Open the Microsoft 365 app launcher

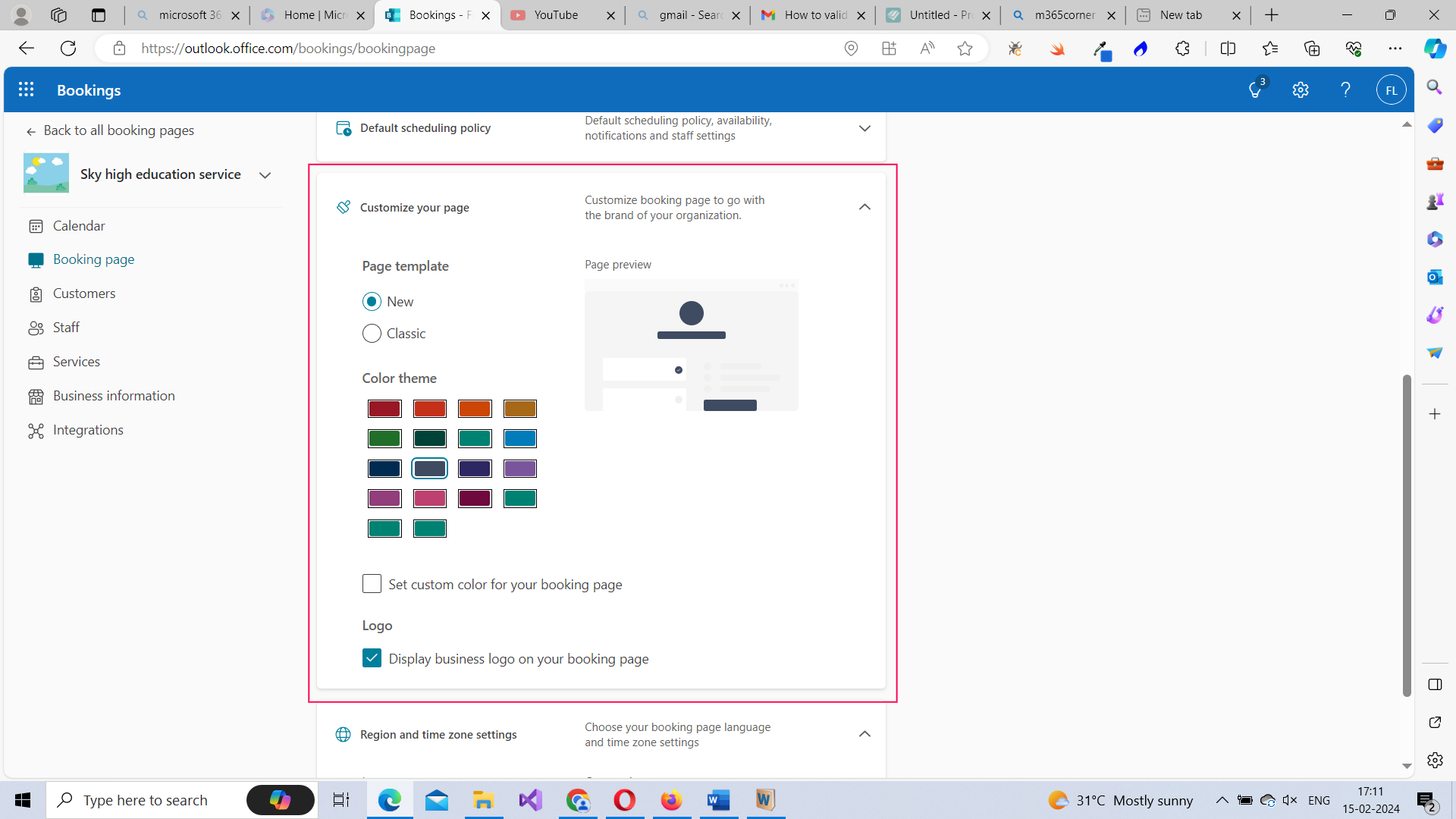click(26, 89)
